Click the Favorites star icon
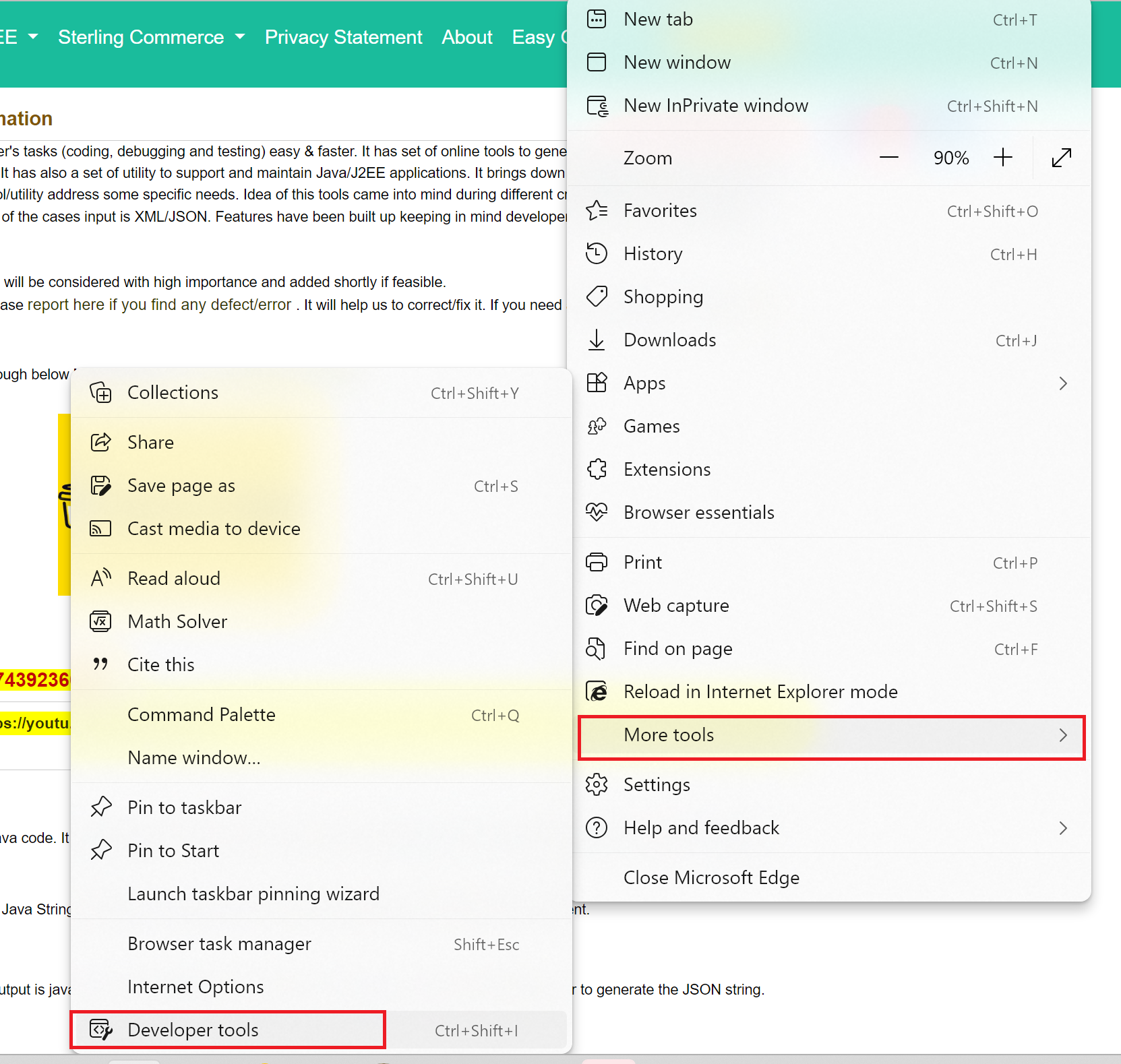1121x1064 pixels. (x=597, y=210)
